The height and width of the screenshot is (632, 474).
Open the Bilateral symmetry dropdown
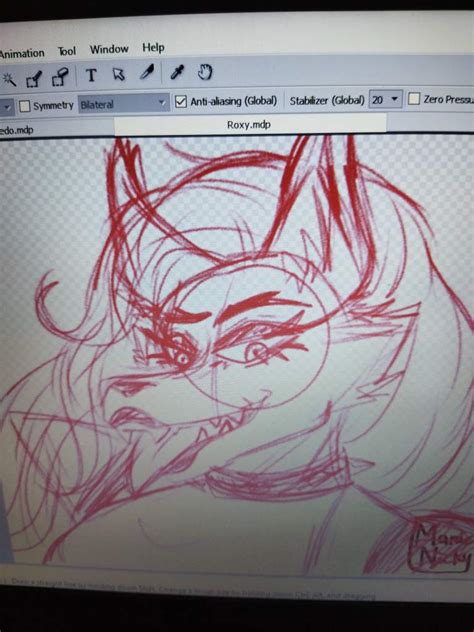click(x=123, y=104)
